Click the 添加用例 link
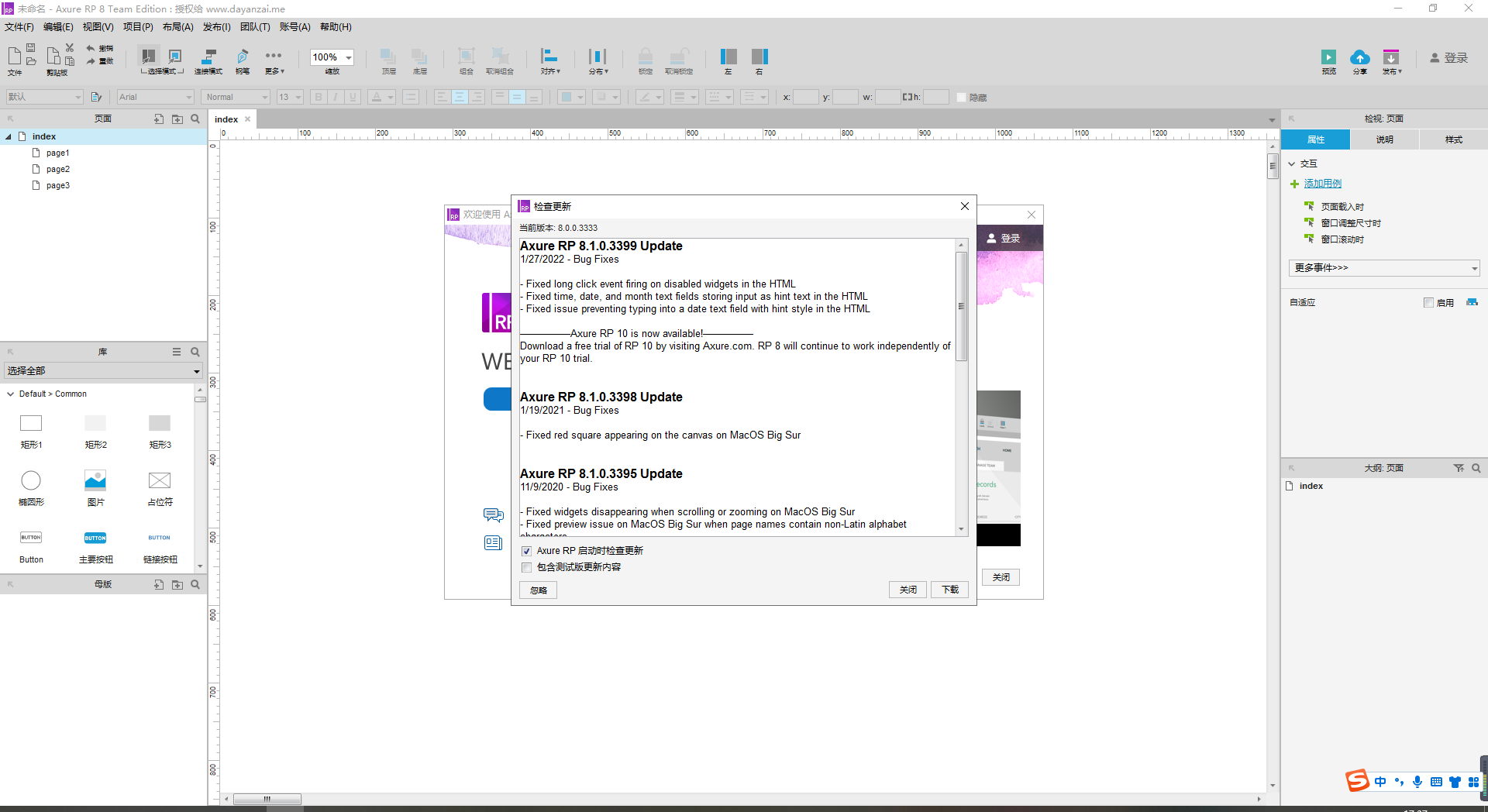 (x=1321, y=184)
